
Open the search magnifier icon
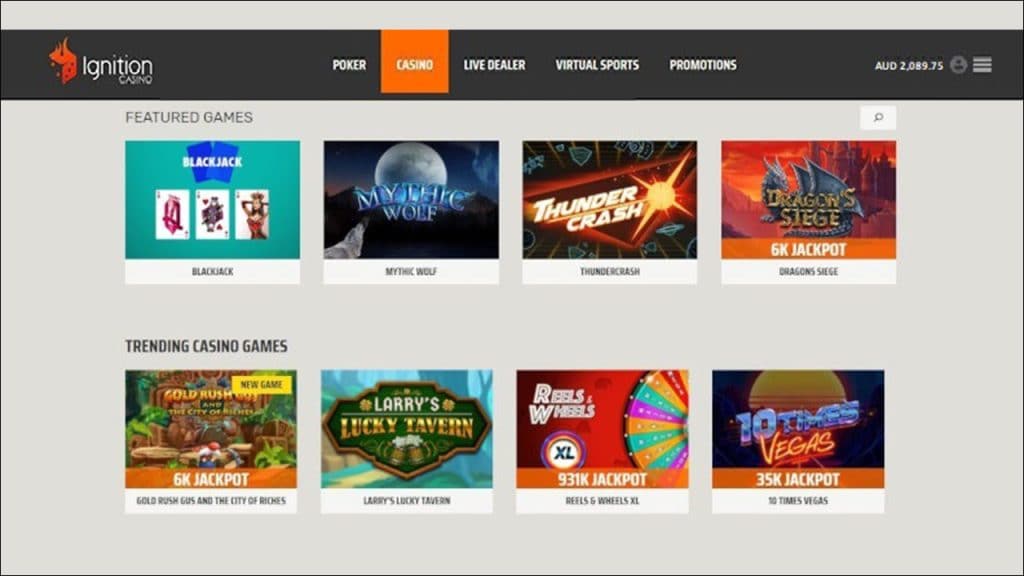tap(878, 118)
